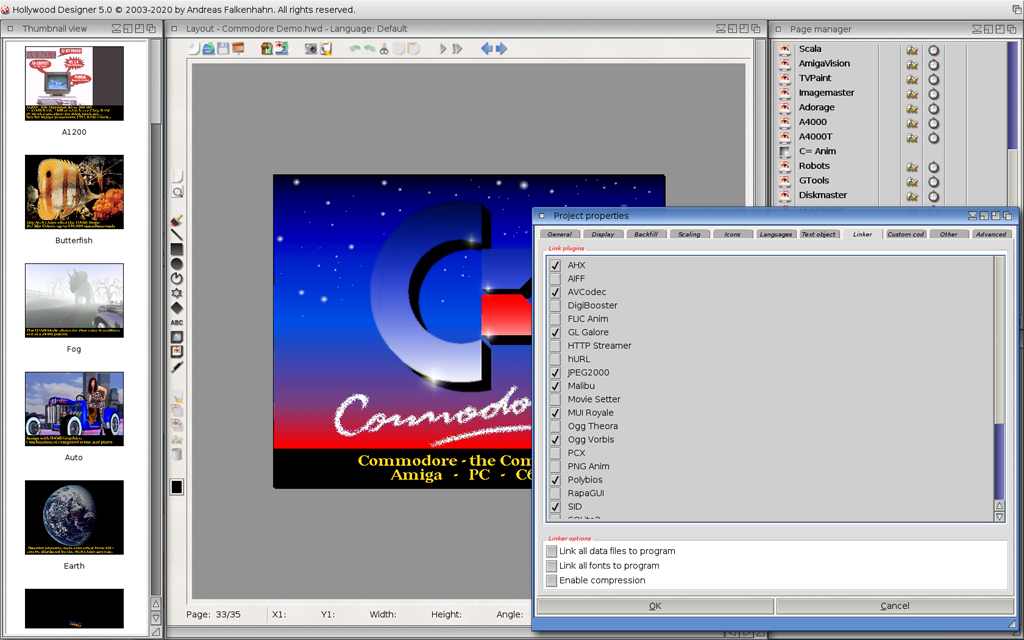Click thumbnail view scroll down arrow
Image resolution: width=1024 pixels, height=640 pixels.
[x=155, y=618]
